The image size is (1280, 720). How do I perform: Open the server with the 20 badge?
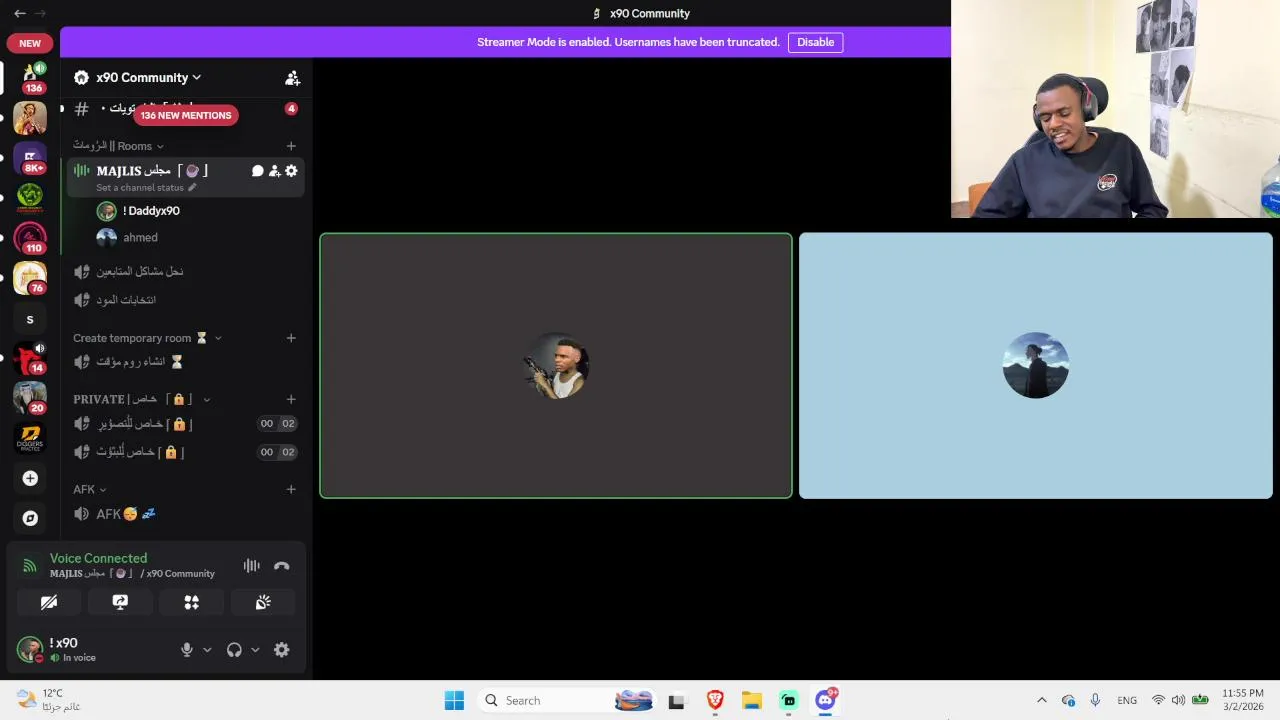click(x=30, y=398)
